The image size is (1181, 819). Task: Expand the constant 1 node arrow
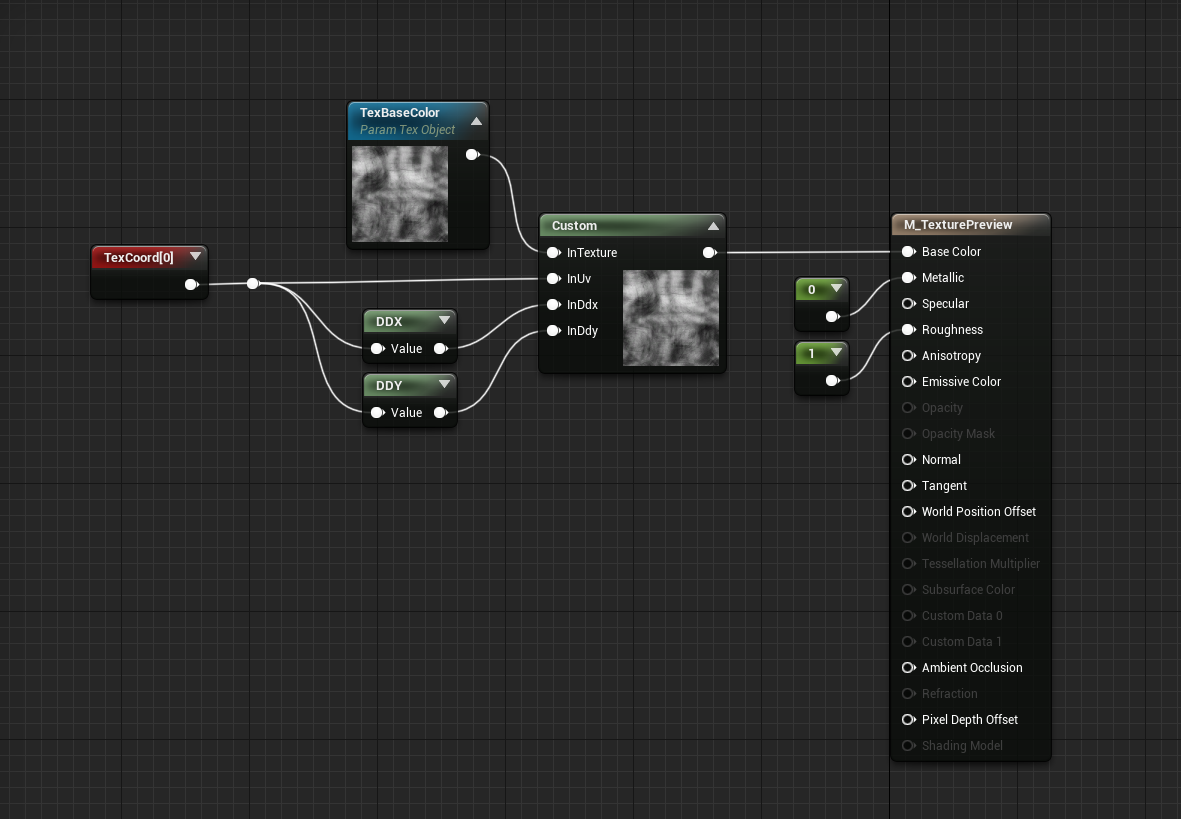click(x=836, y=353)
